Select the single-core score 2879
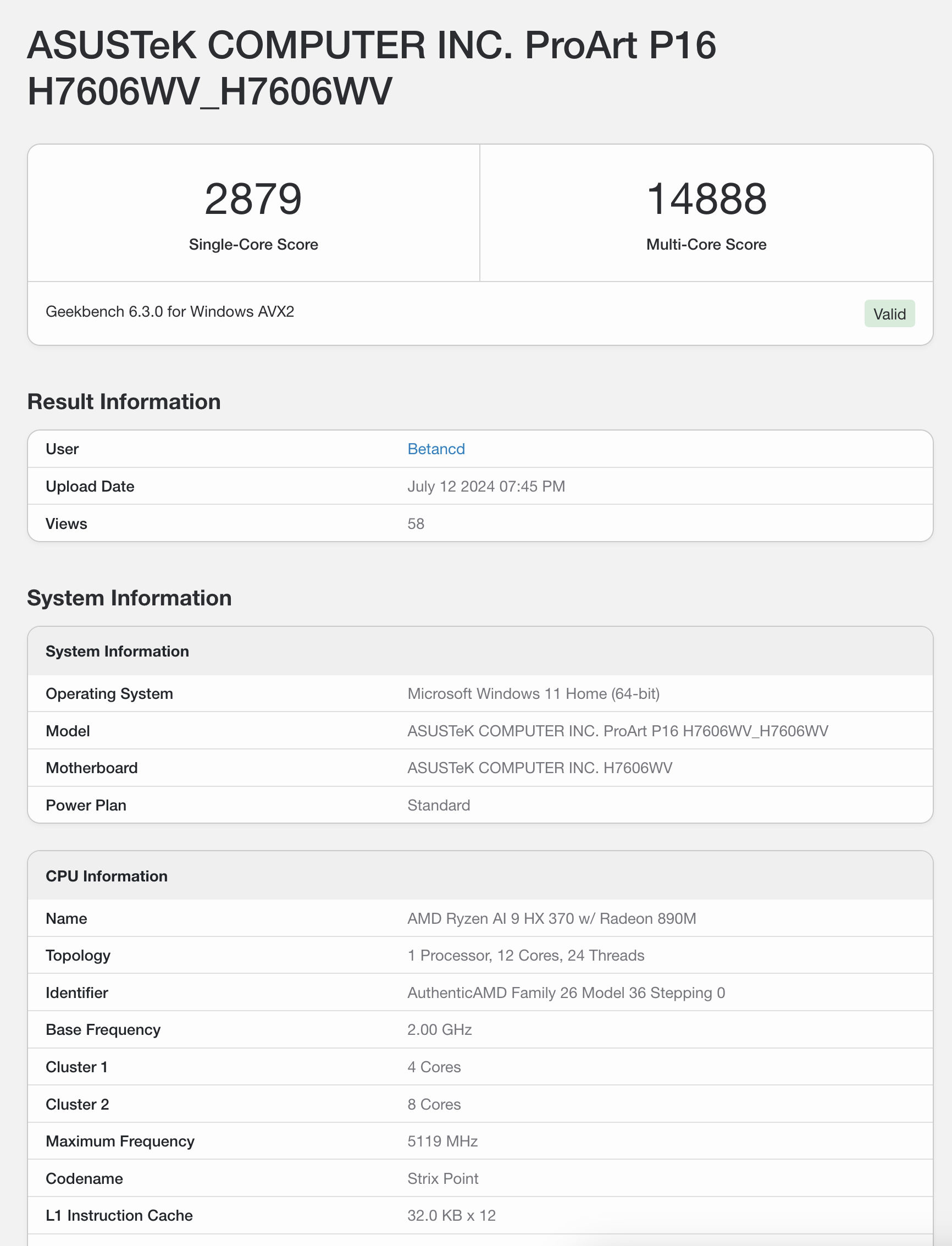 point(253,199)
